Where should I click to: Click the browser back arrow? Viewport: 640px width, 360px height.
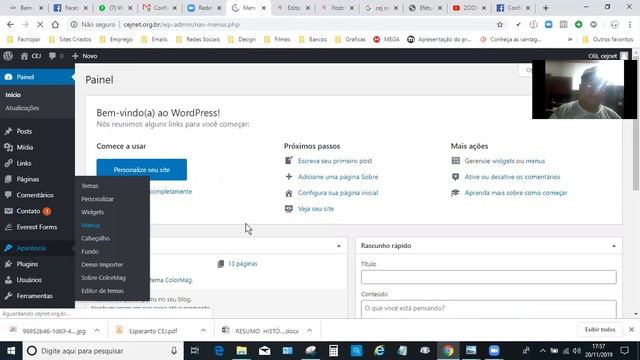[x=10, y=24]
